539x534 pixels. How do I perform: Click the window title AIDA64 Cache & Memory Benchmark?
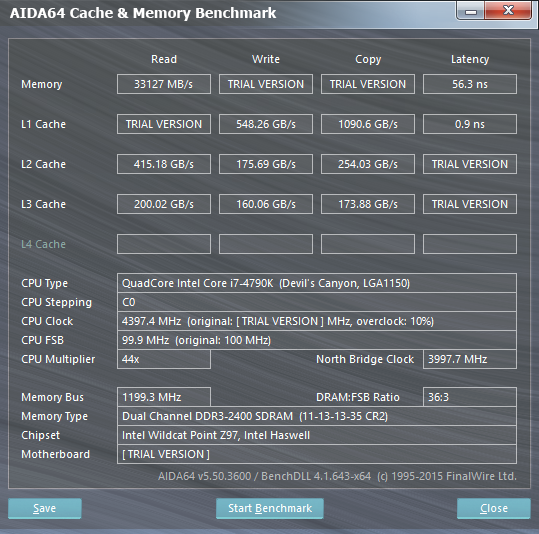pos(143,13)
